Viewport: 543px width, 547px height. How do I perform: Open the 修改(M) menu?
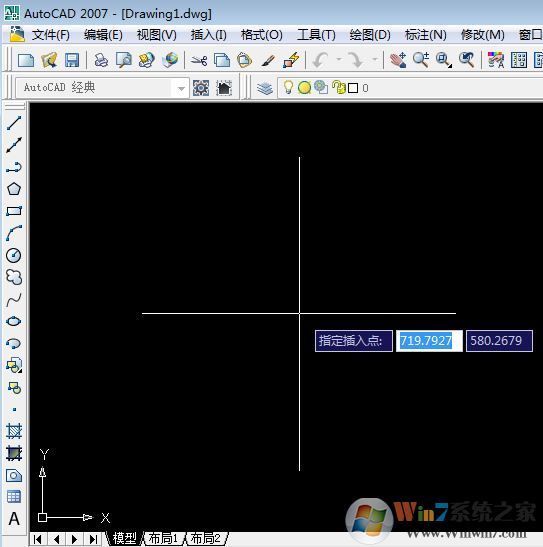[483, 35]
